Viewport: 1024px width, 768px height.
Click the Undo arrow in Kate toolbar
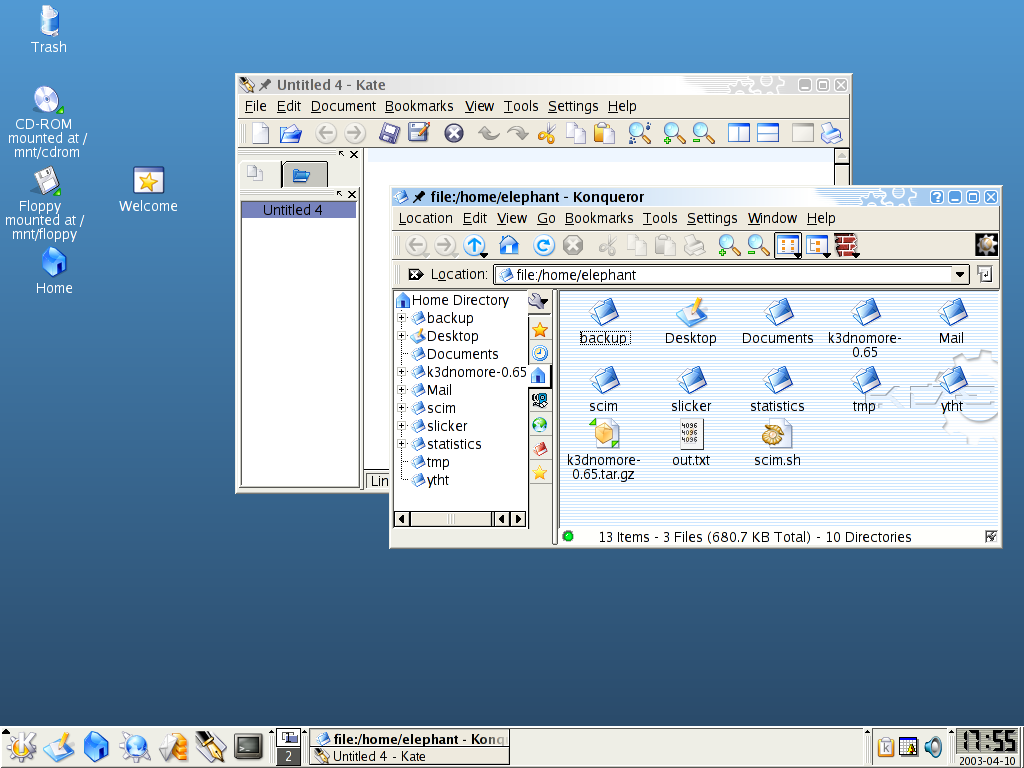(488, 134)
